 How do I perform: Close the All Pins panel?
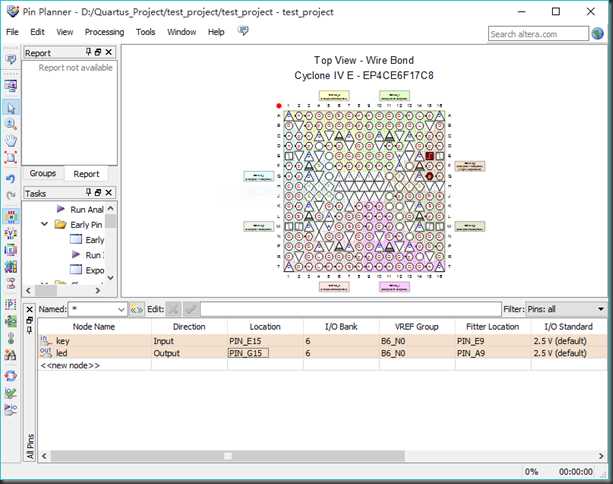(x=29, y=310)
